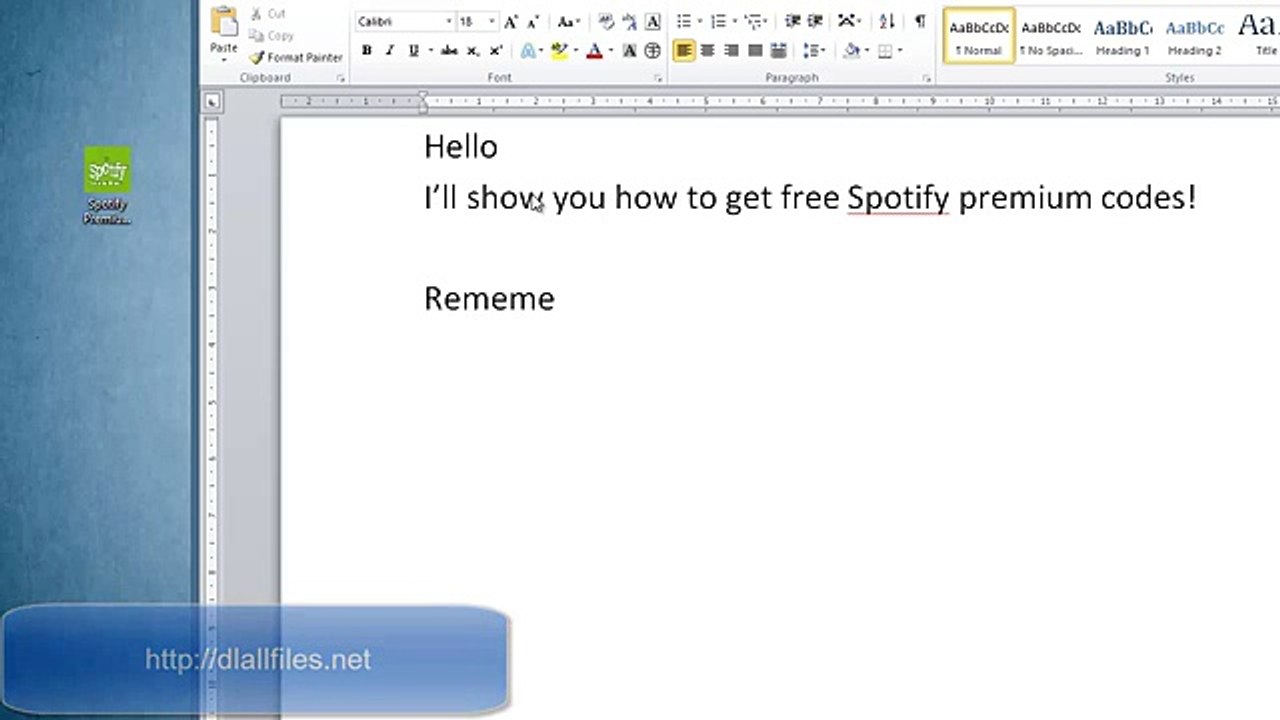Screen dimensions: 1280x720
Task: Apply Character Border to text
Action: pos(652,21)
